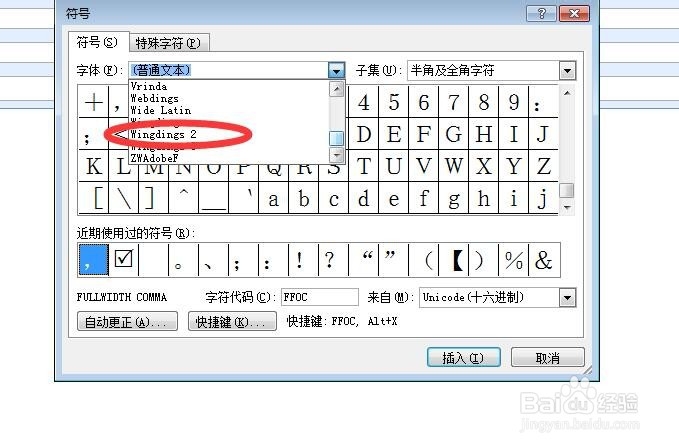This screenshot has width=679, height=448.
Task: Expand the 来自 Unicode source dropdown
Action: click(567, 298)
